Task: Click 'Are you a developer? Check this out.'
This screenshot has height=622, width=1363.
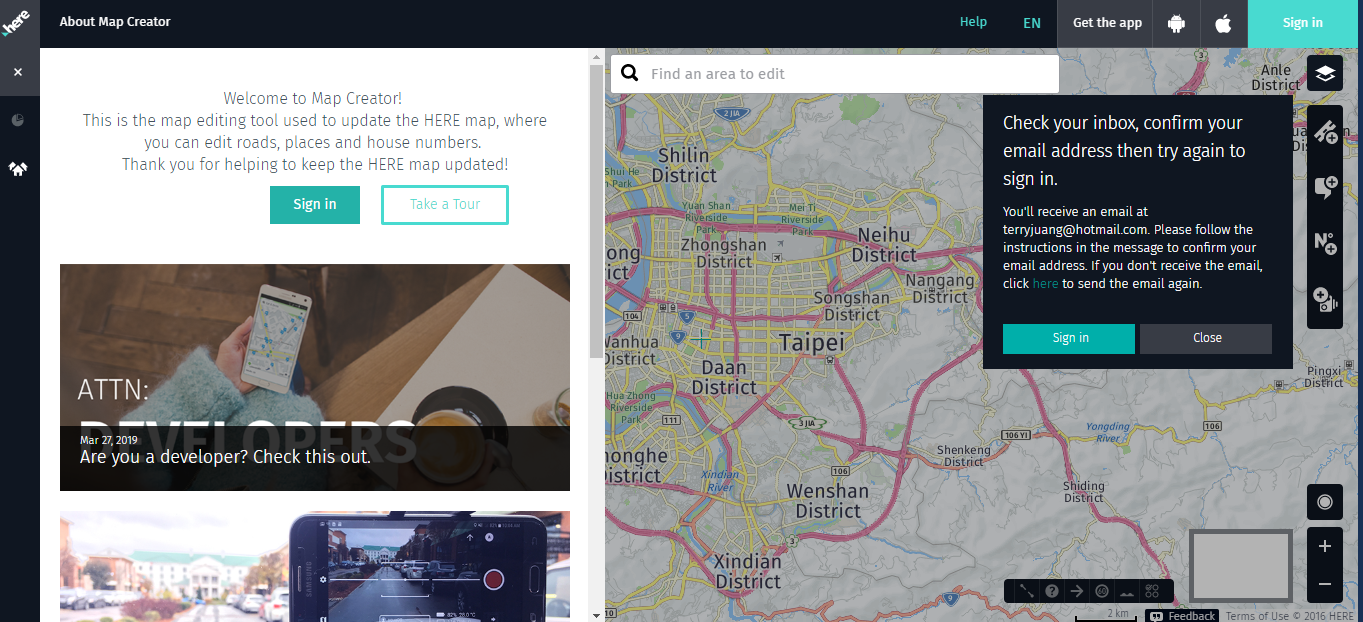Action: pos(225,457)
